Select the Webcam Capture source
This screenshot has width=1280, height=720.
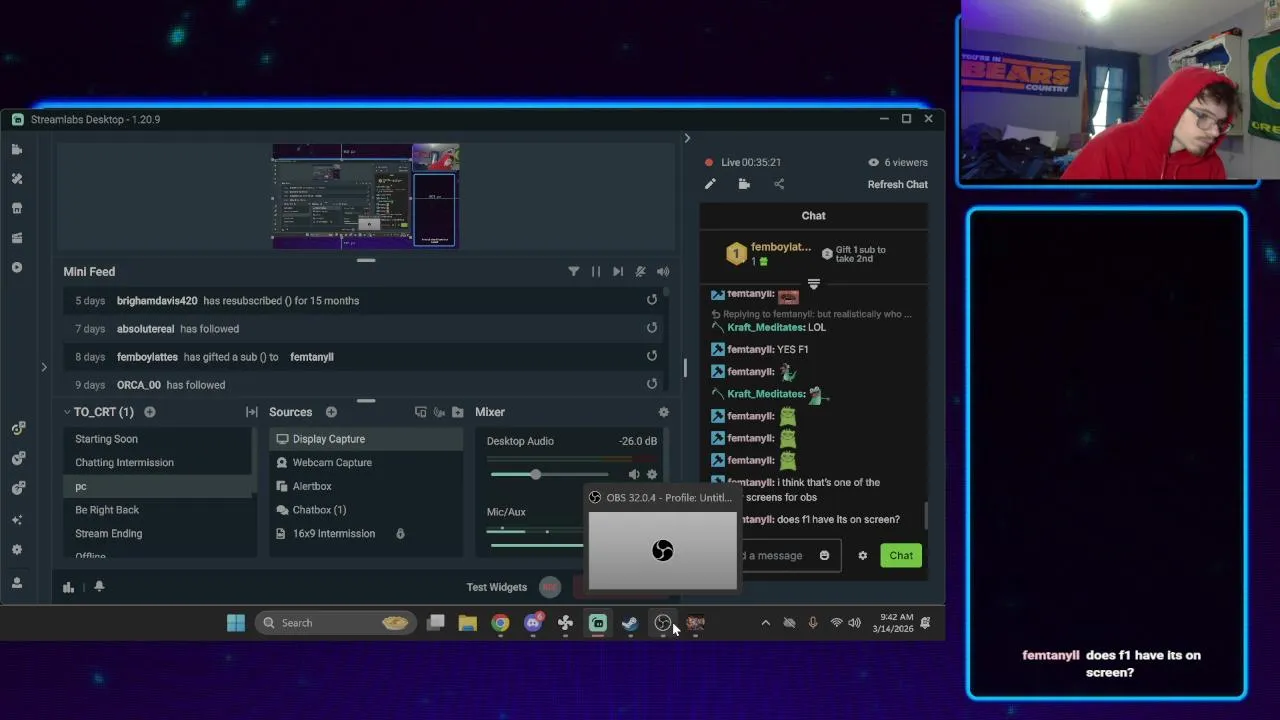[366, 462]
